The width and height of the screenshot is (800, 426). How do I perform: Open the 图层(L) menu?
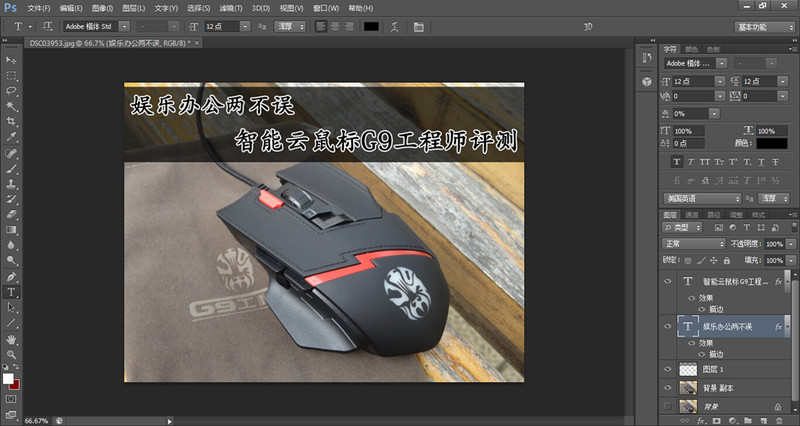click(134, 8)
